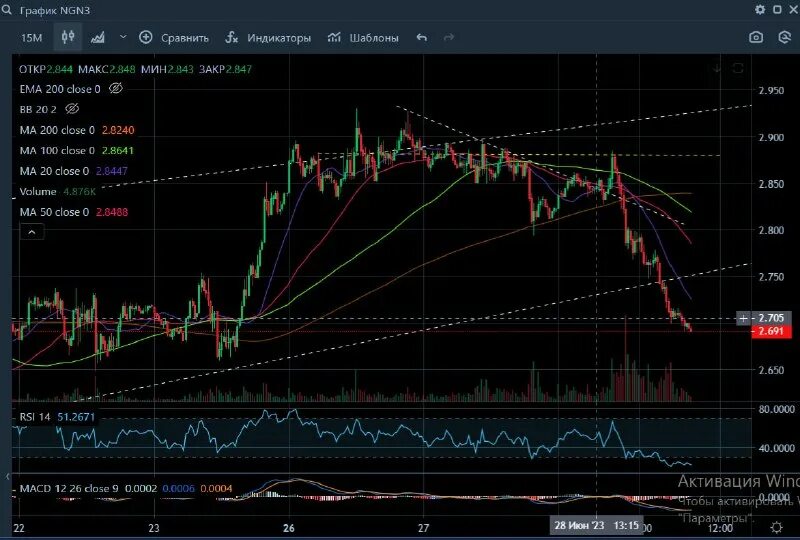This screenshot has height=540, width=800.
Task: Click the MA 200 value 2.8240
Action: coord(118,130)
